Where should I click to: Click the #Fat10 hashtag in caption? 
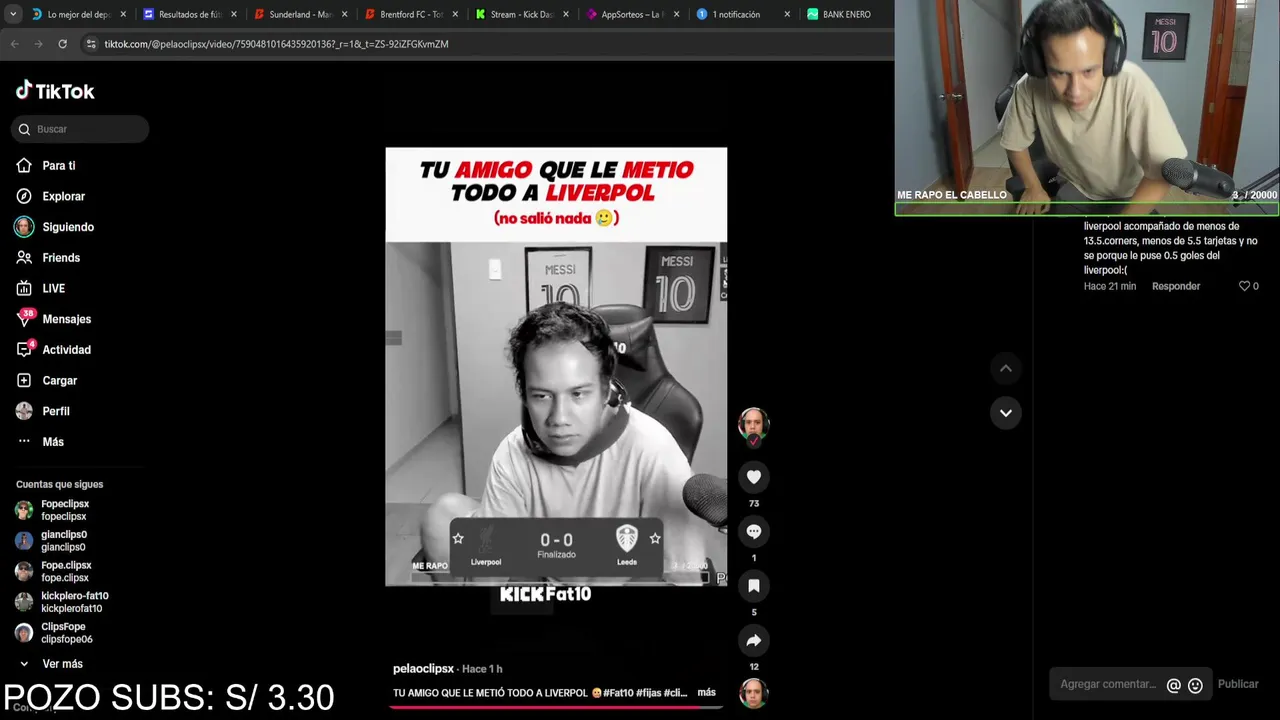pyautogui.click(x=618, y=692)
